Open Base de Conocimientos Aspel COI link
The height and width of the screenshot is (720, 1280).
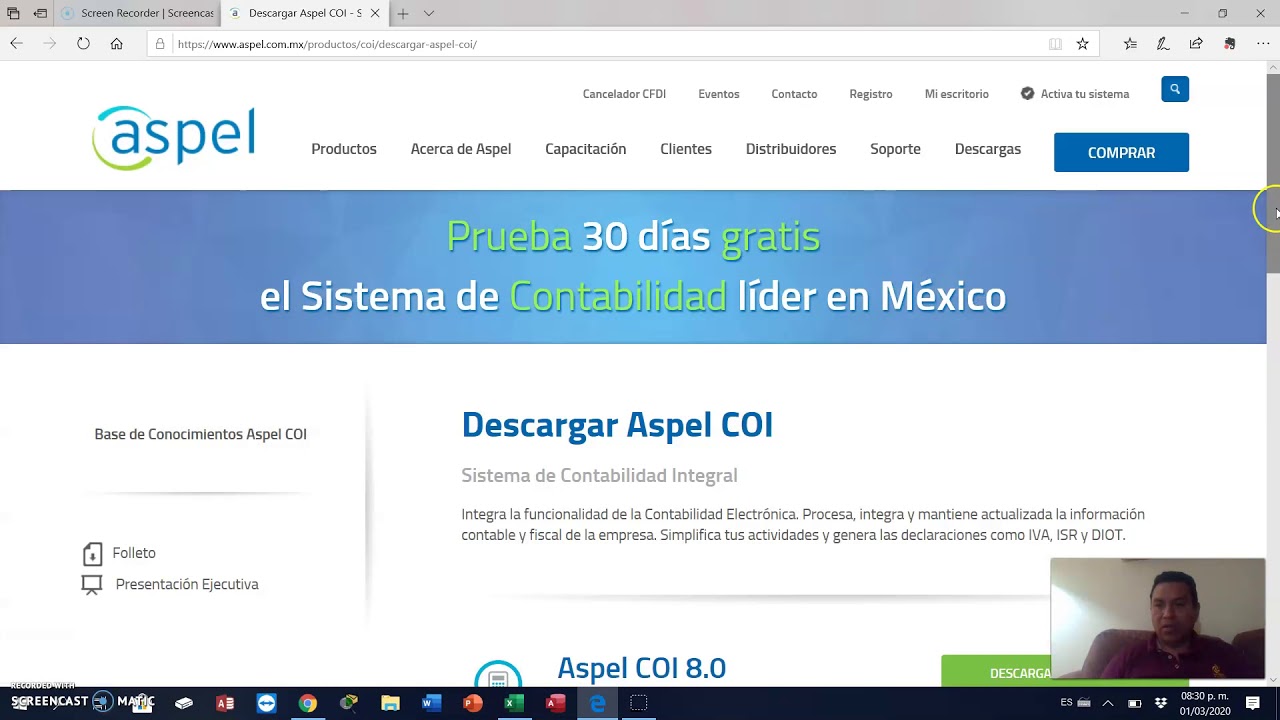(200, 434)
